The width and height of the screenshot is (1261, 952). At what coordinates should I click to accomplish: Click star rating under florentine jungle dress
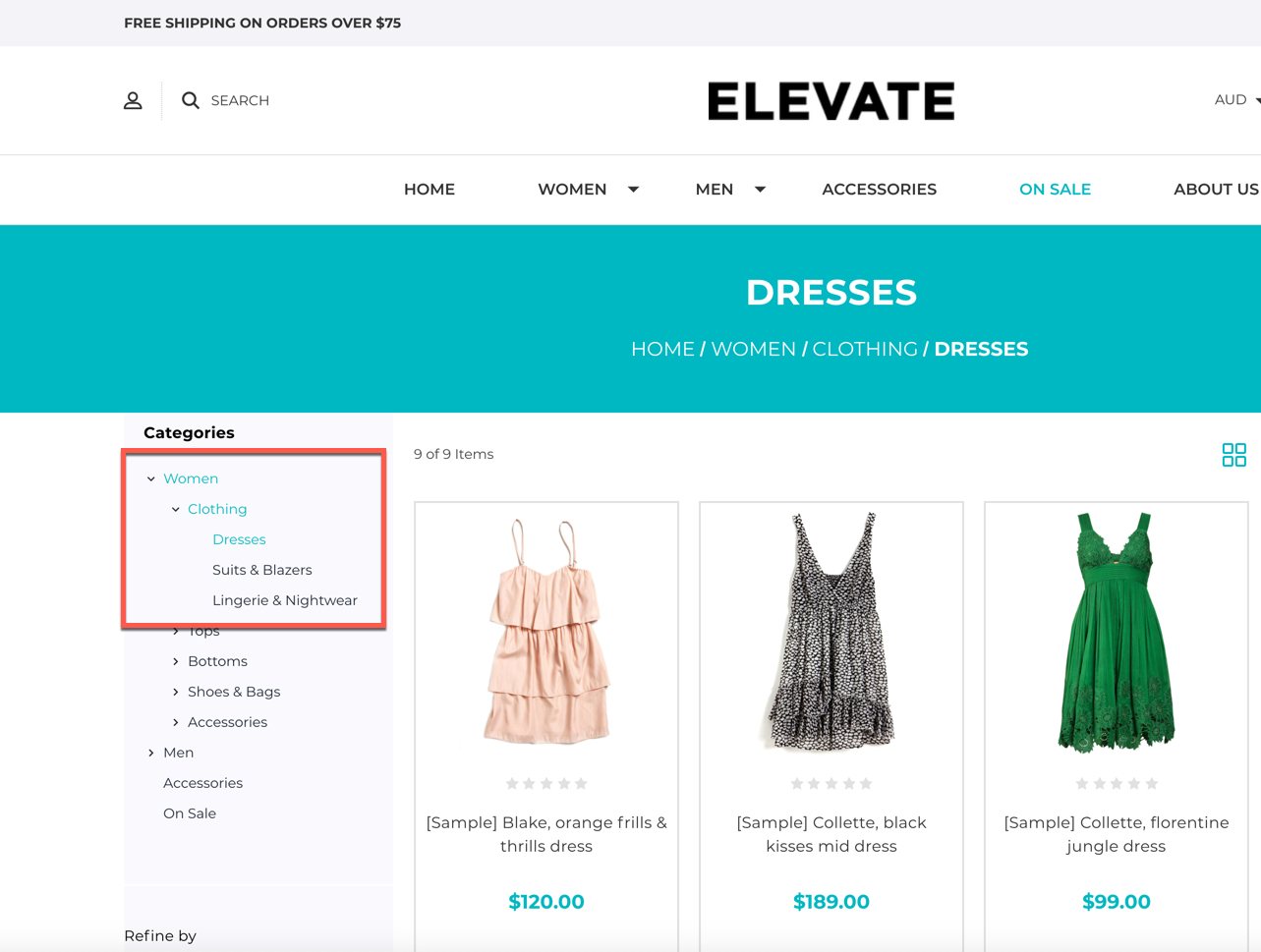click(x=1116, y=784)
